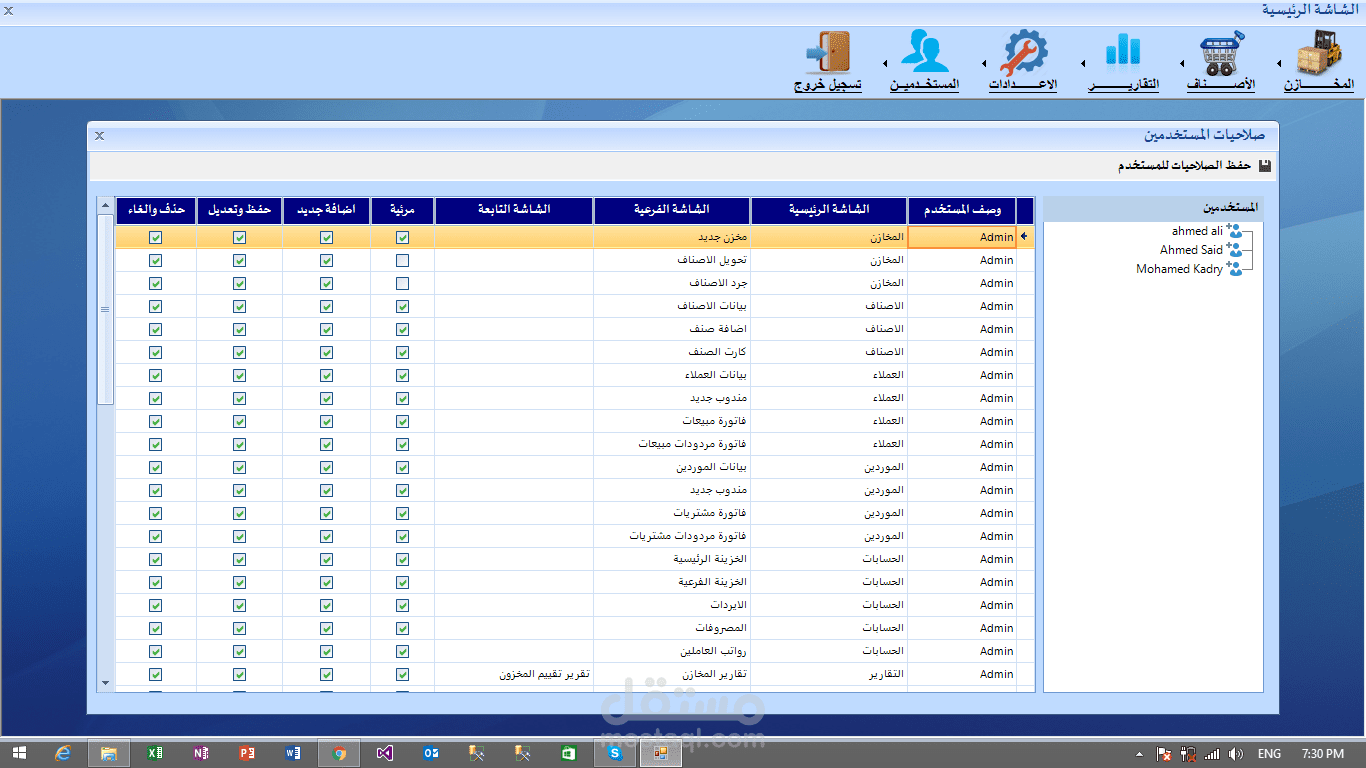The image size is (1366, 768).
Task: Click the تسجيل خروج exit door icon
Action: (831, 52)
